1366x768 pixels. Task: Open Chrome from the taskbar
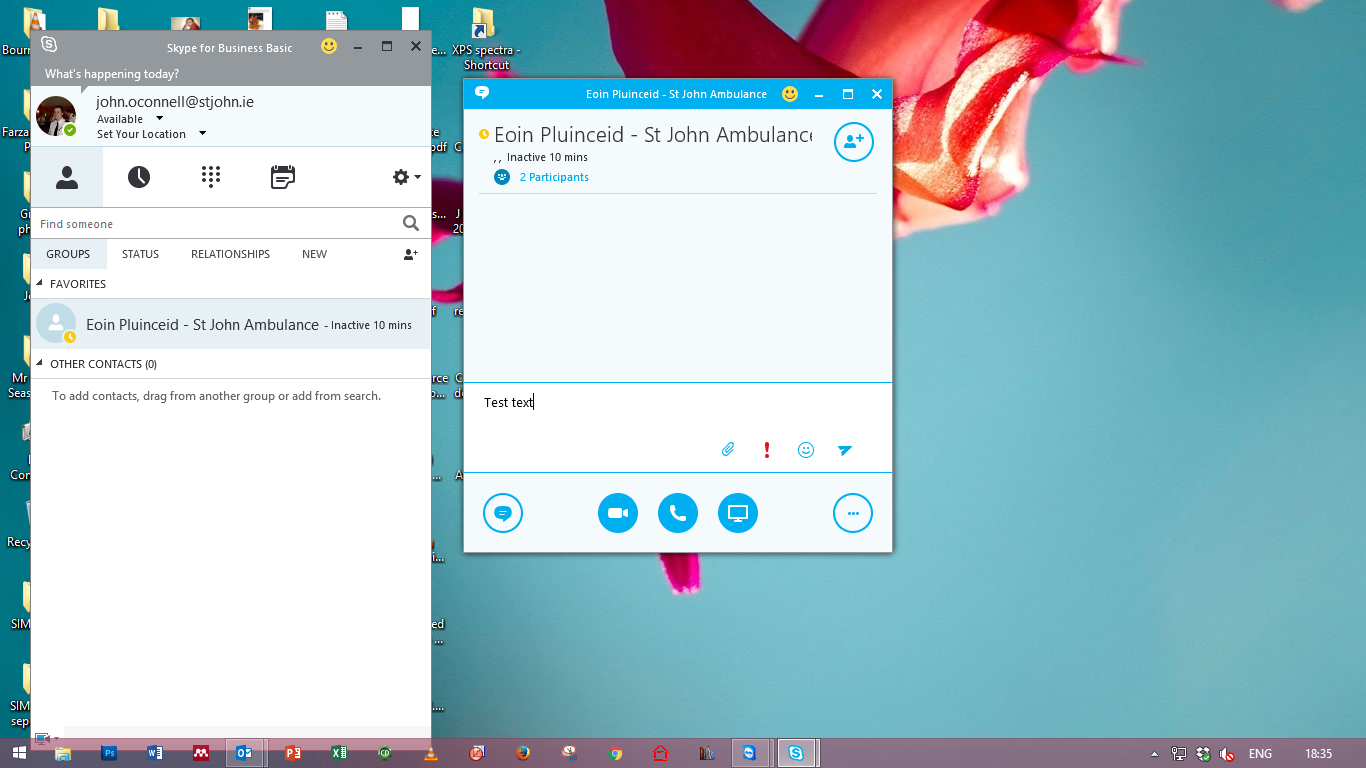click(615, 753)
